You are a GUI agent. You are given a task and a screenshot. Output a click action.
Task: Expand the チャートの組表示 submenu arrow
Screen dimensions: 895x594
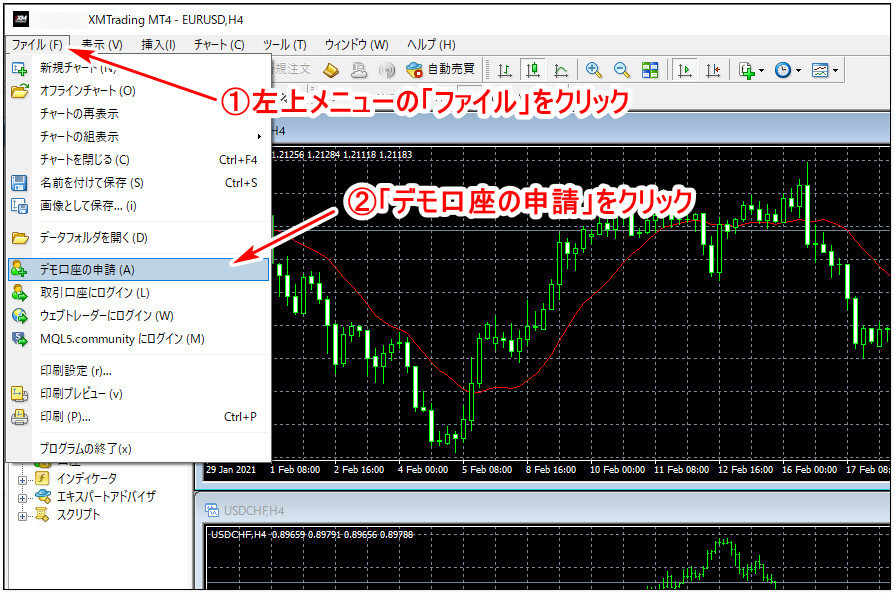pyautogui.click(x=259, y=136)
